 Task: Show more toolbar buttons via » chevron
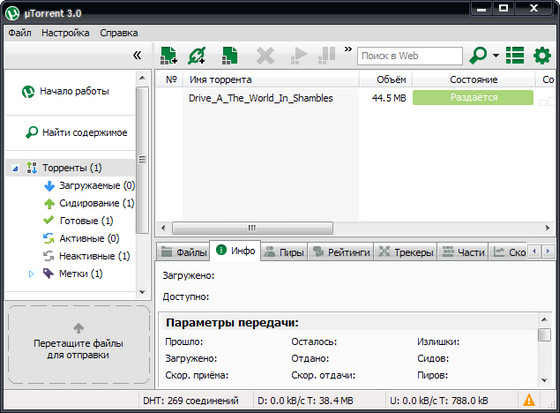[x=348, y=49]
